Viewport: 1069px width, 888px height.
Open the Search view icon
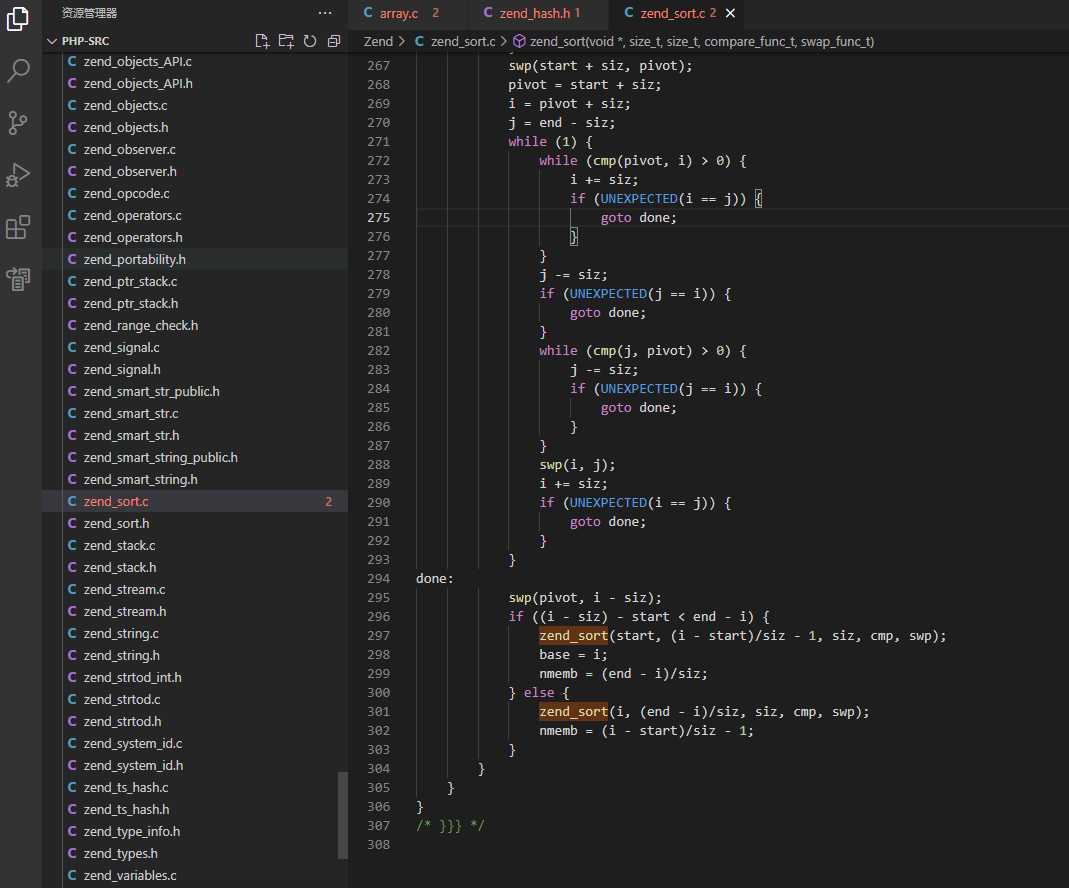pyautogui.click(x=19, y=71)
